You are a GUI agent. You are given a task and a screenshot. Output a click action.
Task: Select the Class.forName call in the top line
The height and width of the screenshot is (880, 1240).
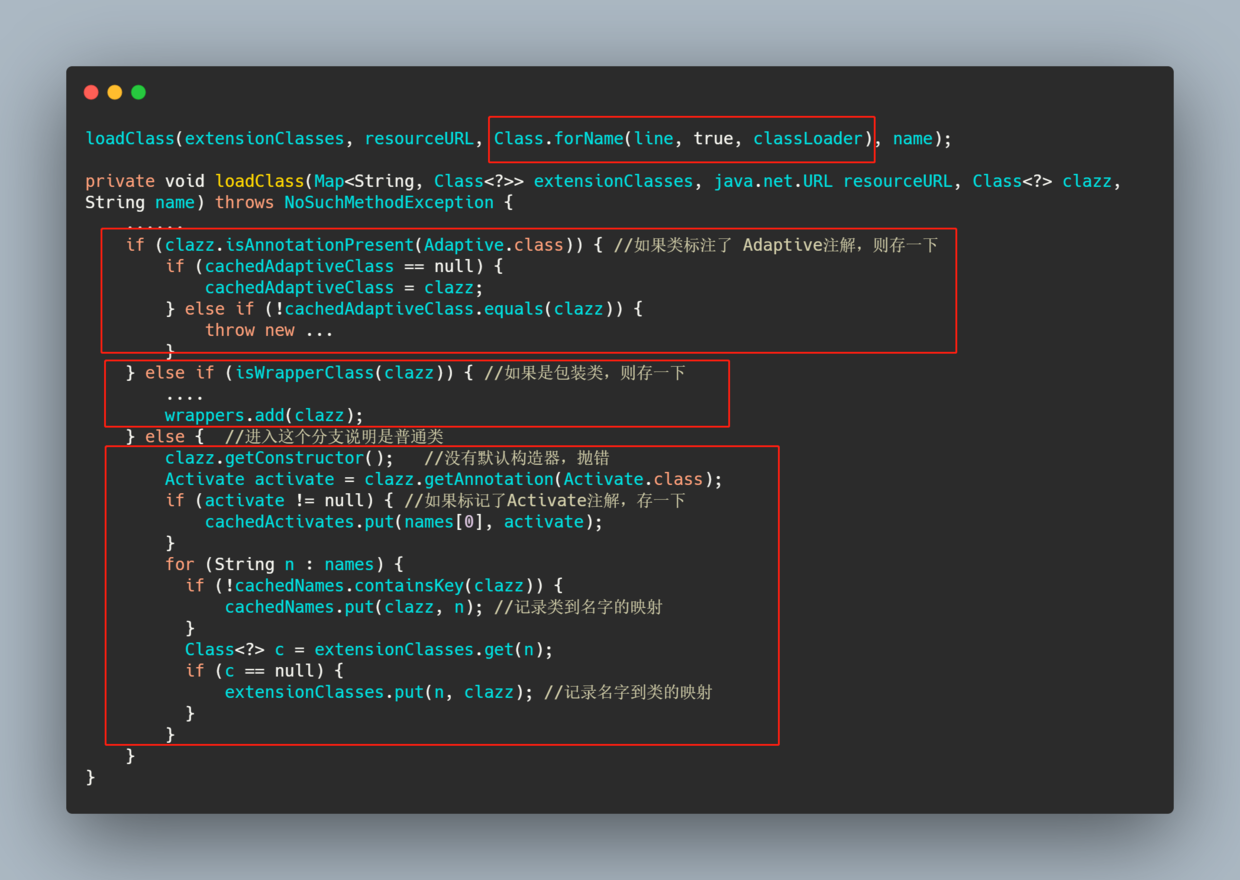click(x=680, y=138)
